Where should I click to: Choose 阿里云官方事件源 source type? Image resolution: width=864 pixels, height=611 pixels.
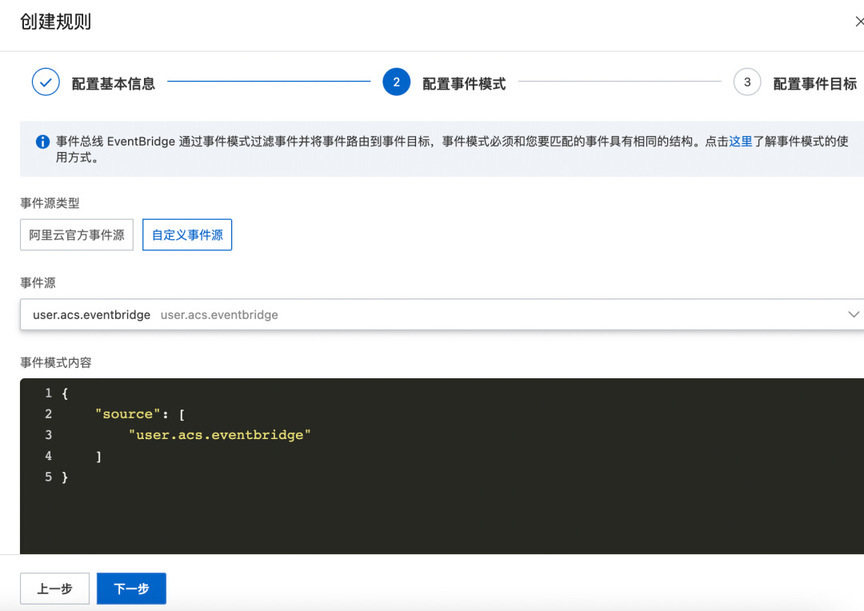(x=77, y=235)
